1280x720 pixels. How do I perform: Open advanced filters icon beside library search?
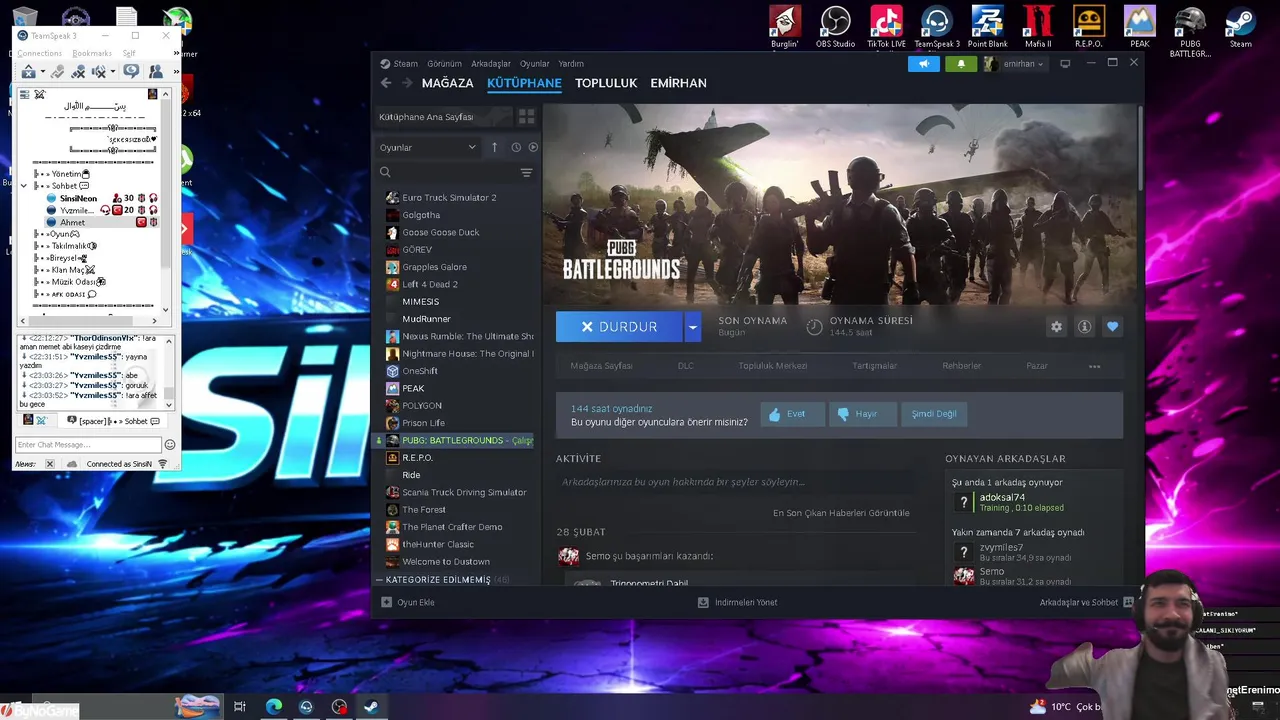point(526,172)
